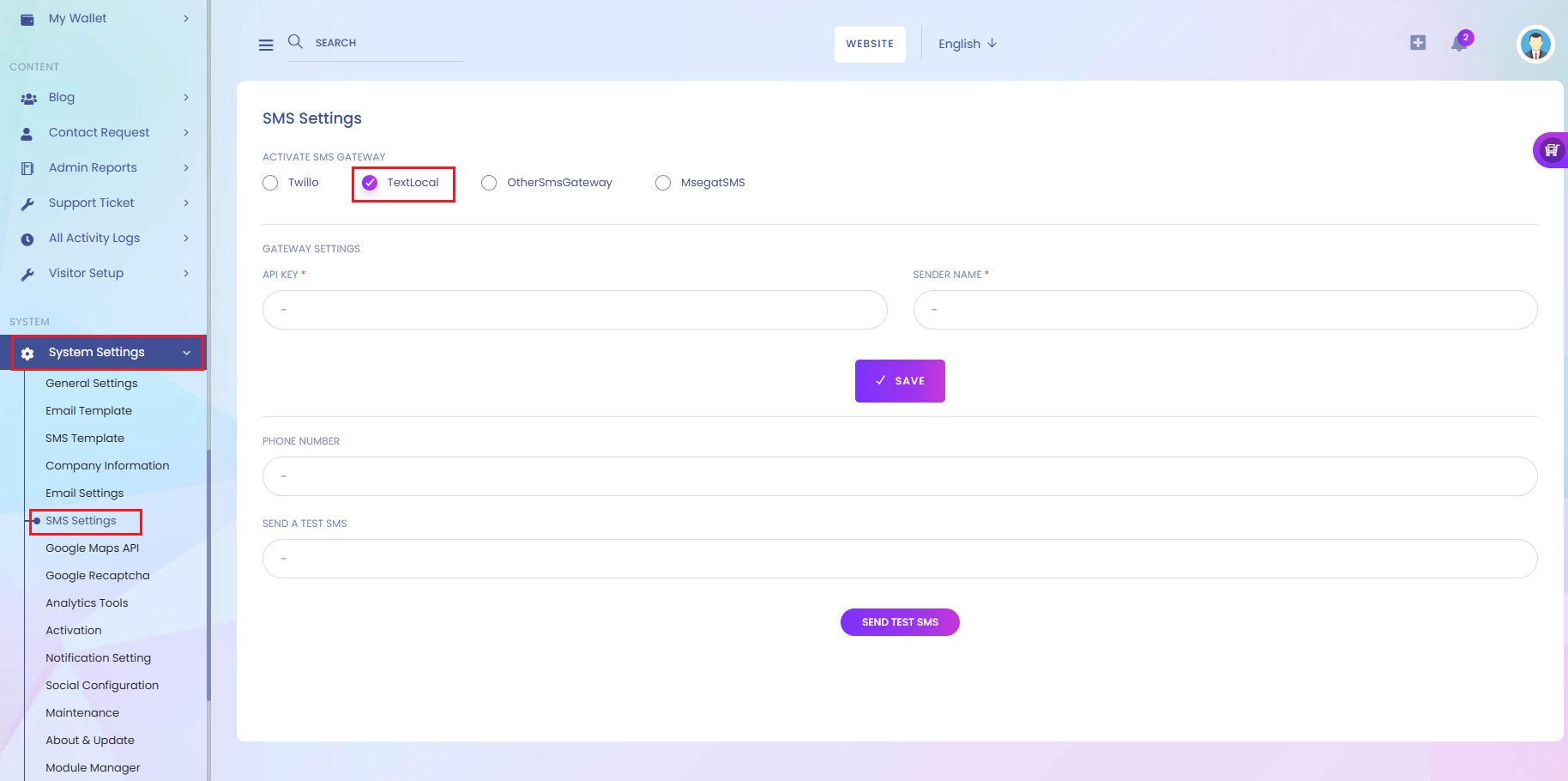Viewport: 1568px width, 781px height.
Task: Open Email Template submenu item
Action: [88, 410]
